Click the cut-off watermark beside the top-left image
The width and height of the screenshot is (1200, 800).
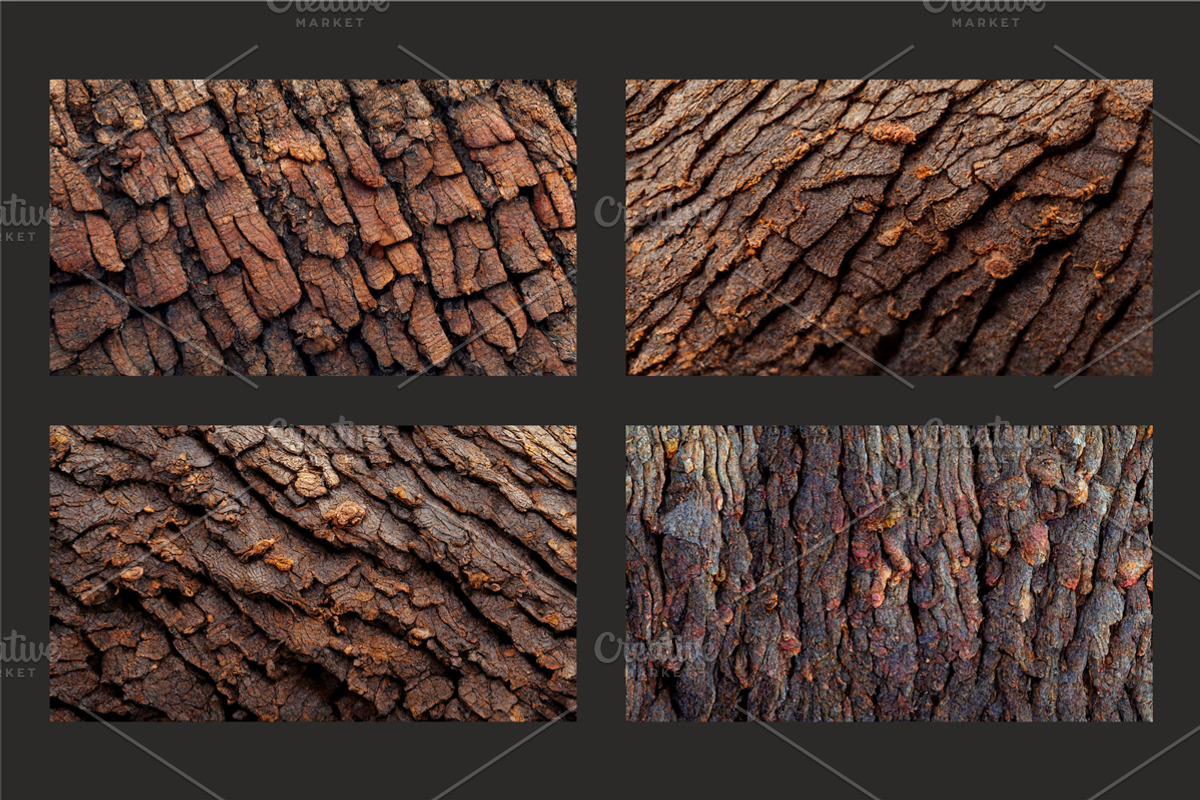point(25,220)
